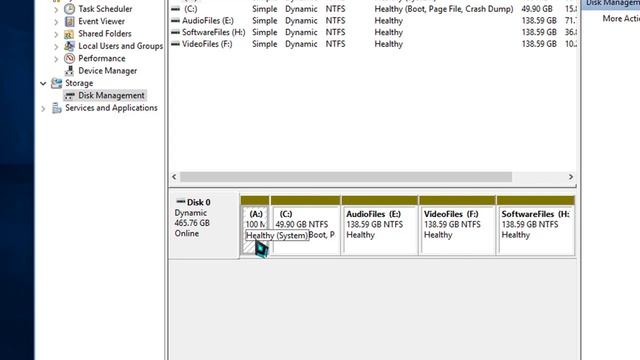
Task: Click the Disk Management drive icon
Action: pyautogui.click(x=70, y=96)
